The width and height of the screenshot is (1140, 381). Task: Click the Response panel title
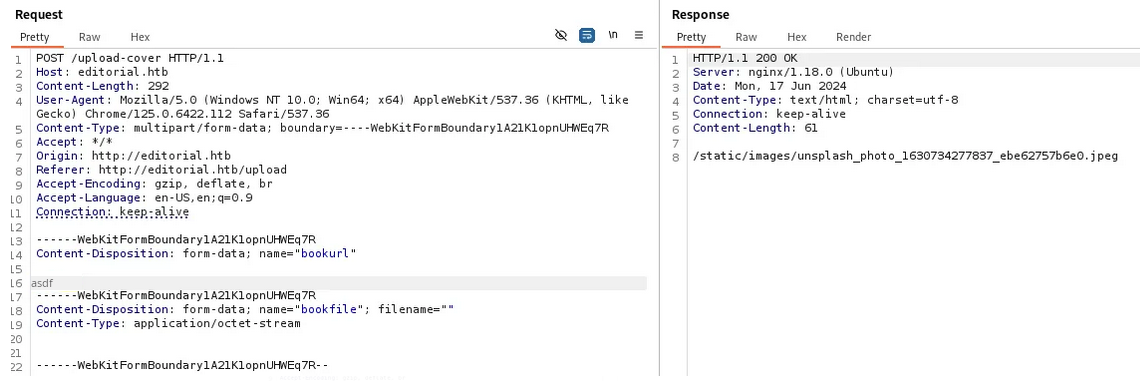[700, 15]
